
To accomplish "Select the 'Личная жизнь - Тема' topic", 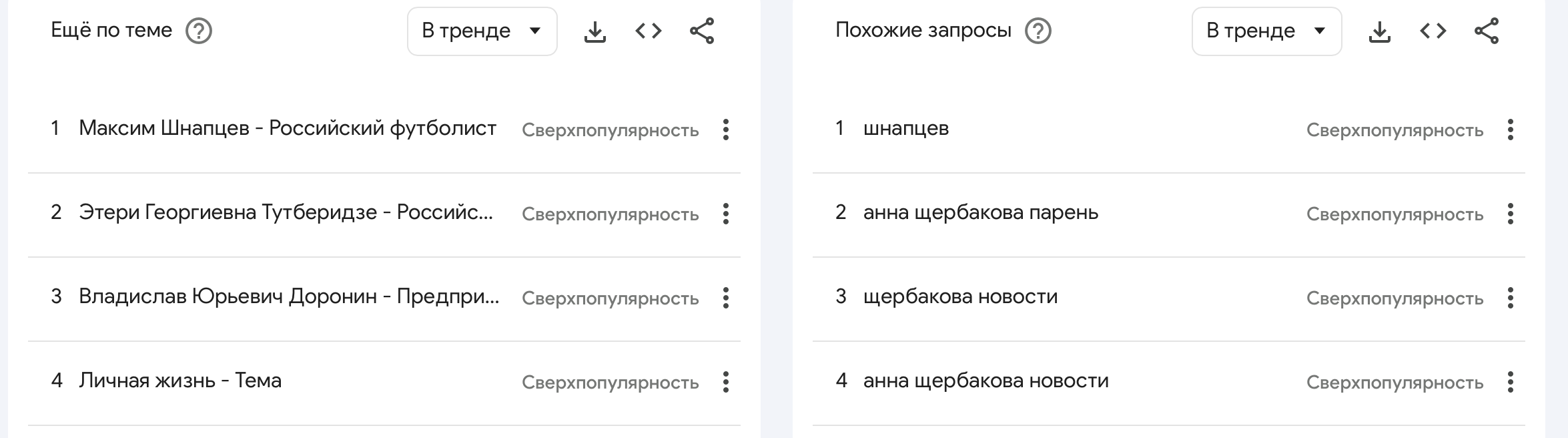I will click(x=180, y=381).
